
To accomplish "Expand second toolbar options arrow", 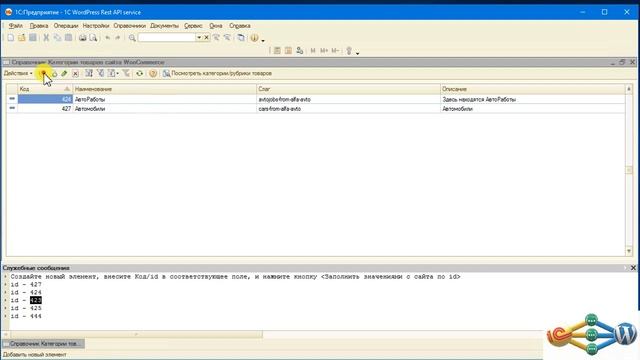I will click(358, 53).
